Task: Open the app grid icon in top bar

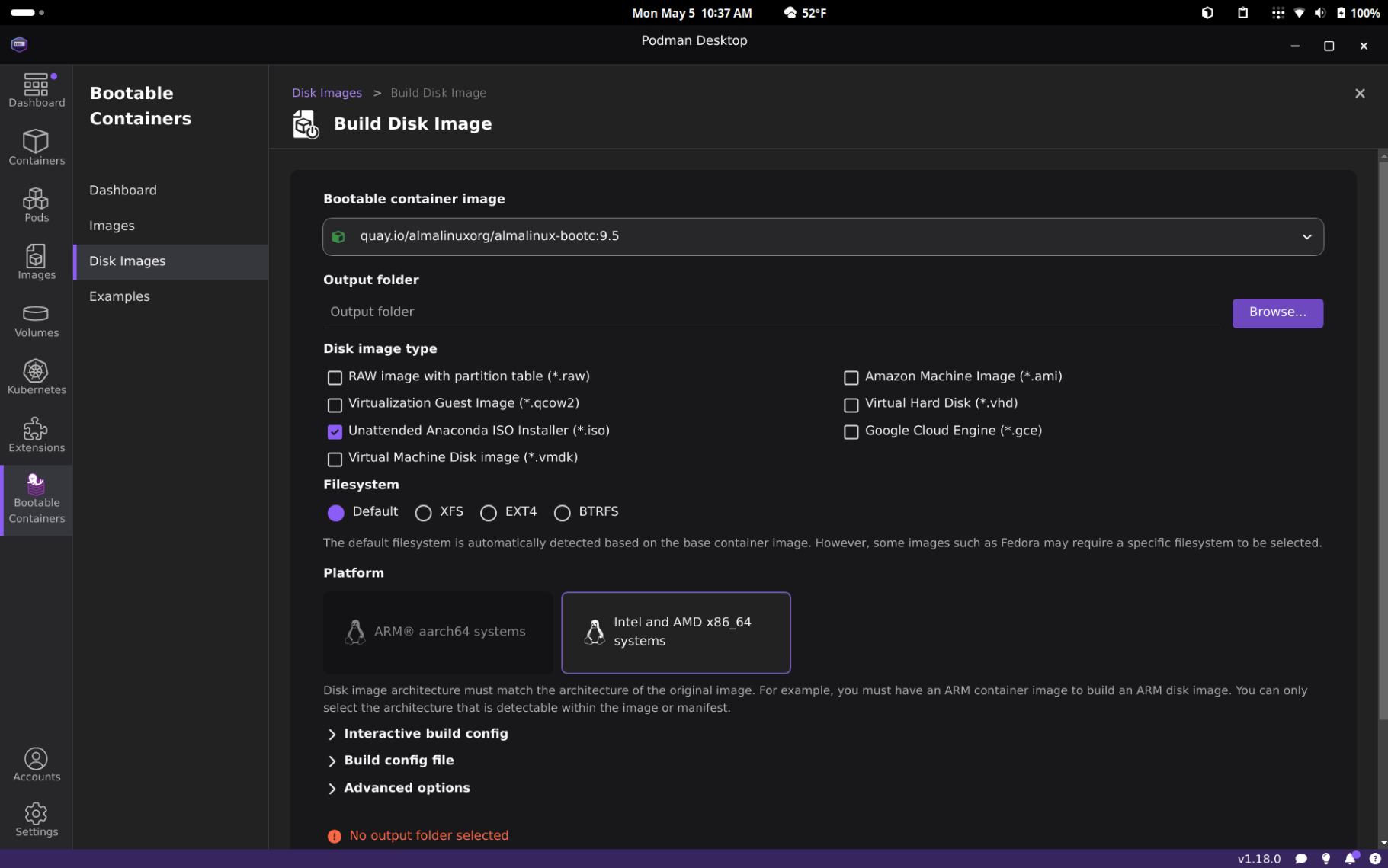Action: [x=1278, y=13]
